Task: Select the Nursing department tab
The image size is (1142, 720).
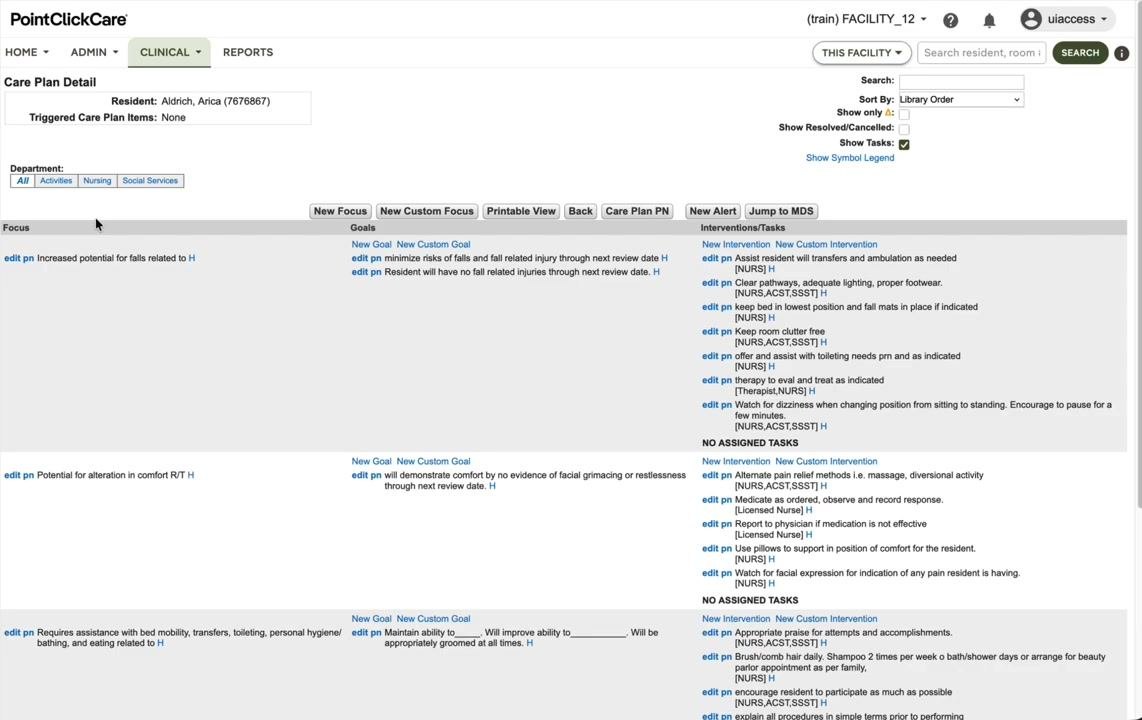Action: click(97, 181)
